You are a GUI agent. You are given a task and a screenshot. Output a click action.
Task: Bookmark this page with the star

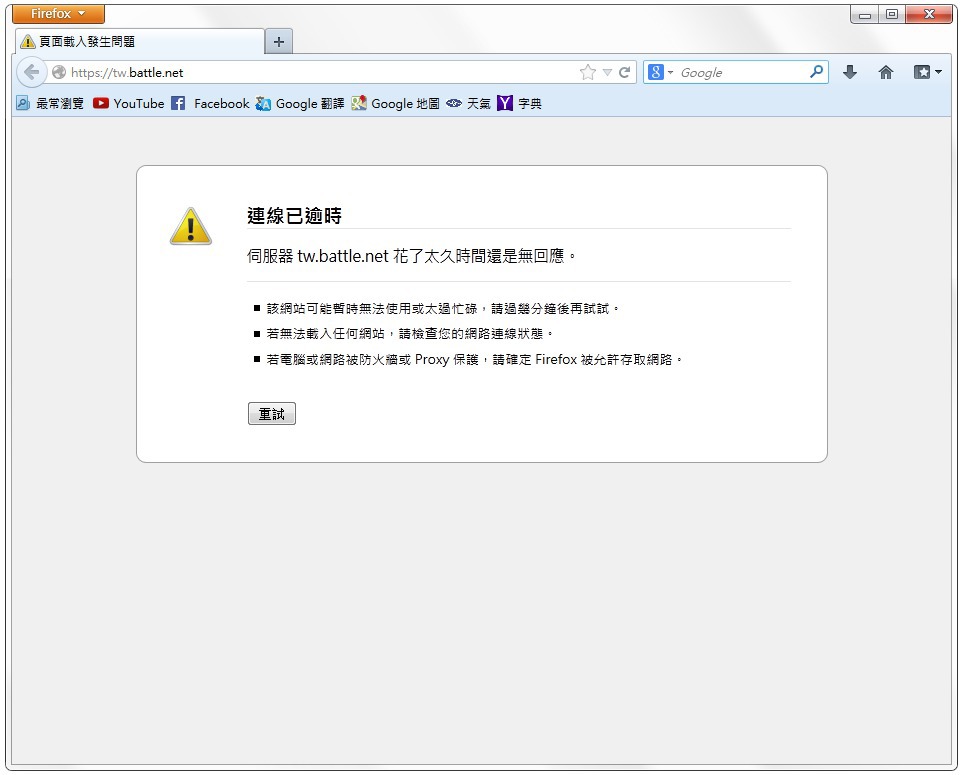587,72
